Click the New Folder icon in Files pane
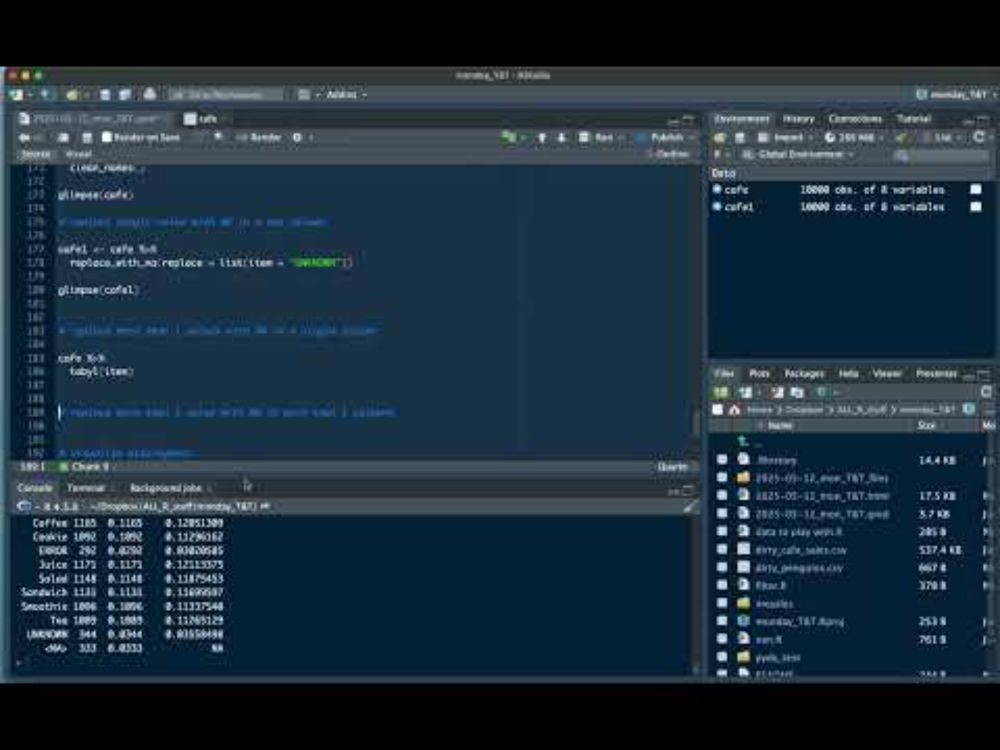 pos(721,392)
